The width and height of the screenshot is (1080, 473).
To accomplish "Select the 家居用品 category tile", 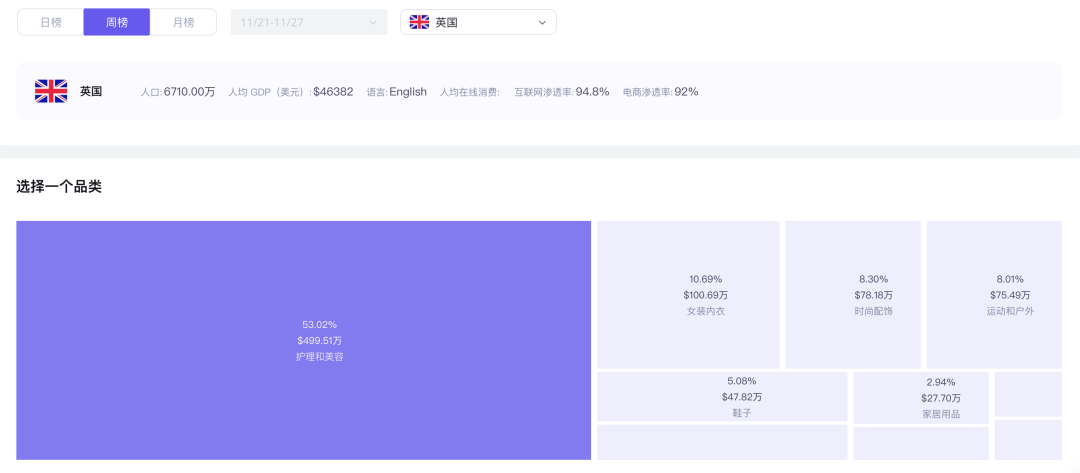I will [921, 398].
